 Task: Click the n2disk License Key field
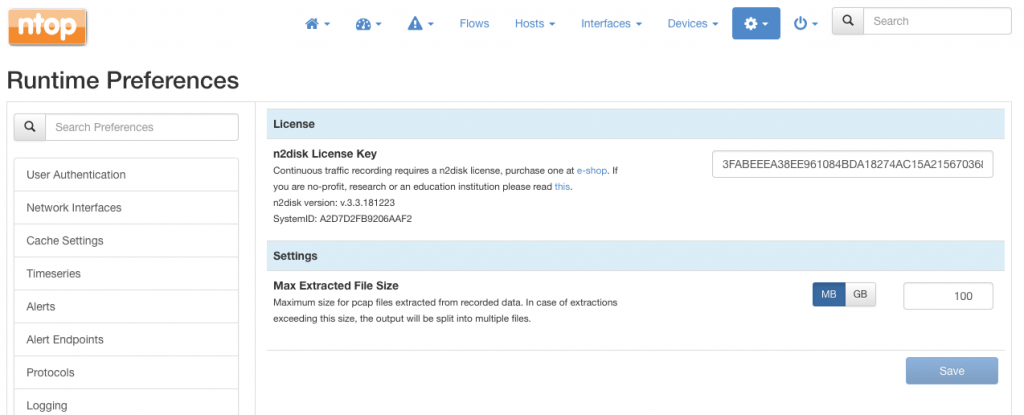[852, 165]
